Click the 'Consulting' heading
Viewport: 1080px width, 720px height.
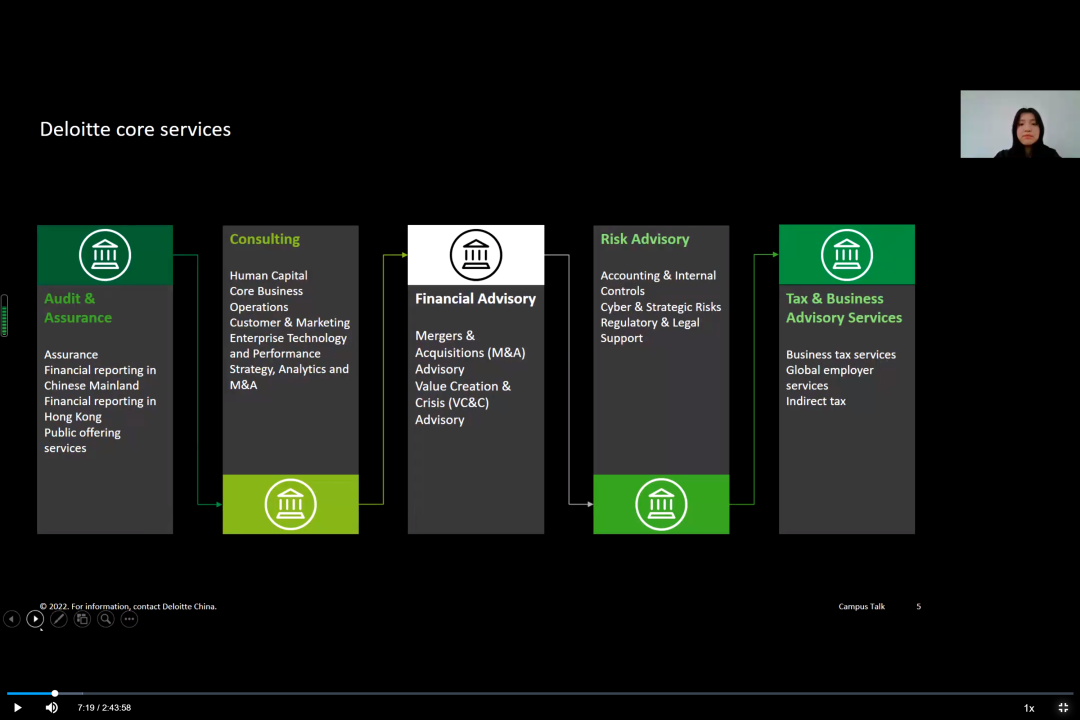point(264,239)
